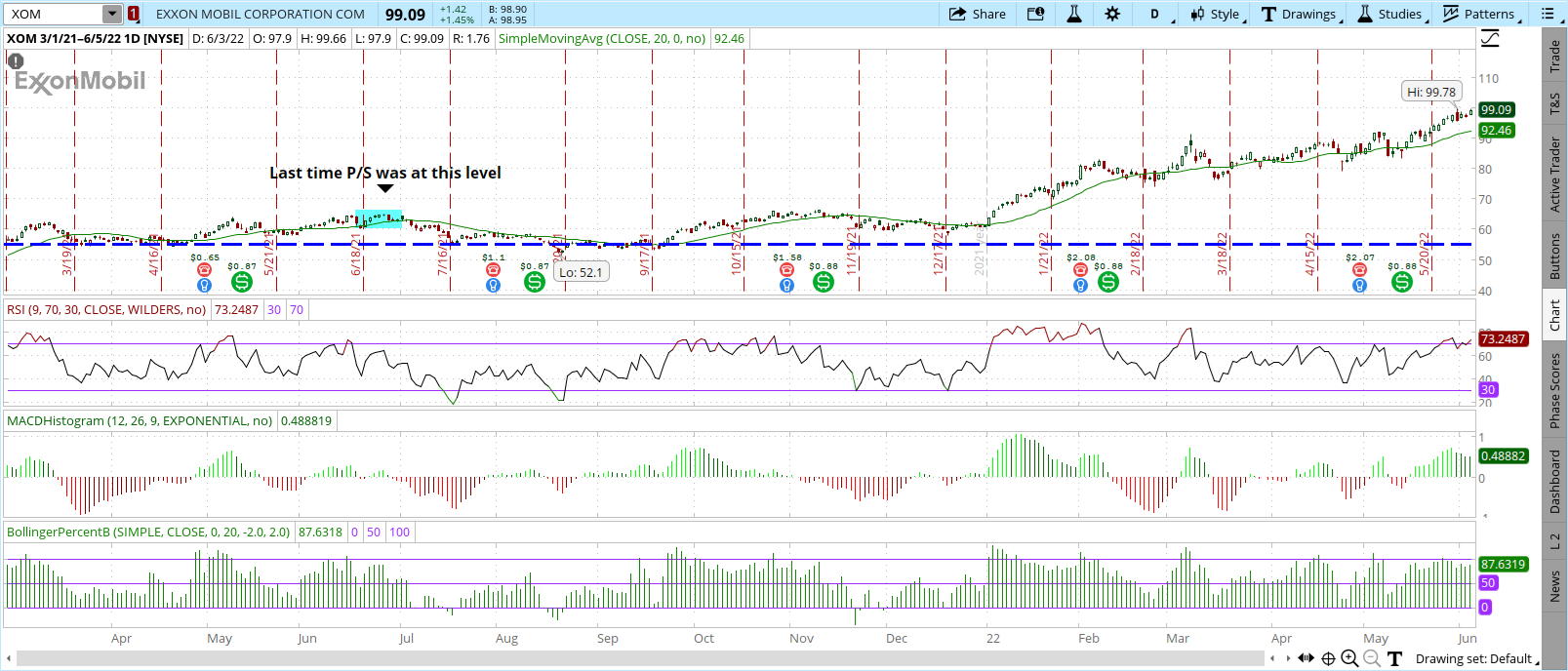Open the Dashboard side tab

[x=1554, y=482]
